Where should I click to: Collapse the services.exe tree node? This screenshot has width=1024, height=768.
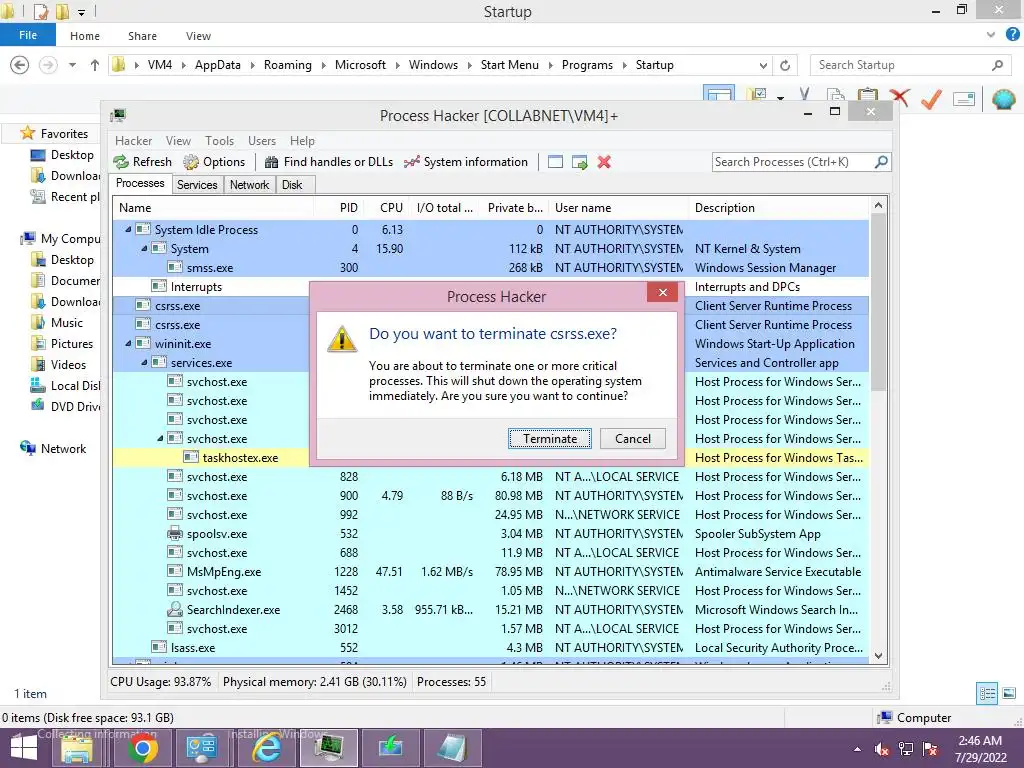(144, 362)
